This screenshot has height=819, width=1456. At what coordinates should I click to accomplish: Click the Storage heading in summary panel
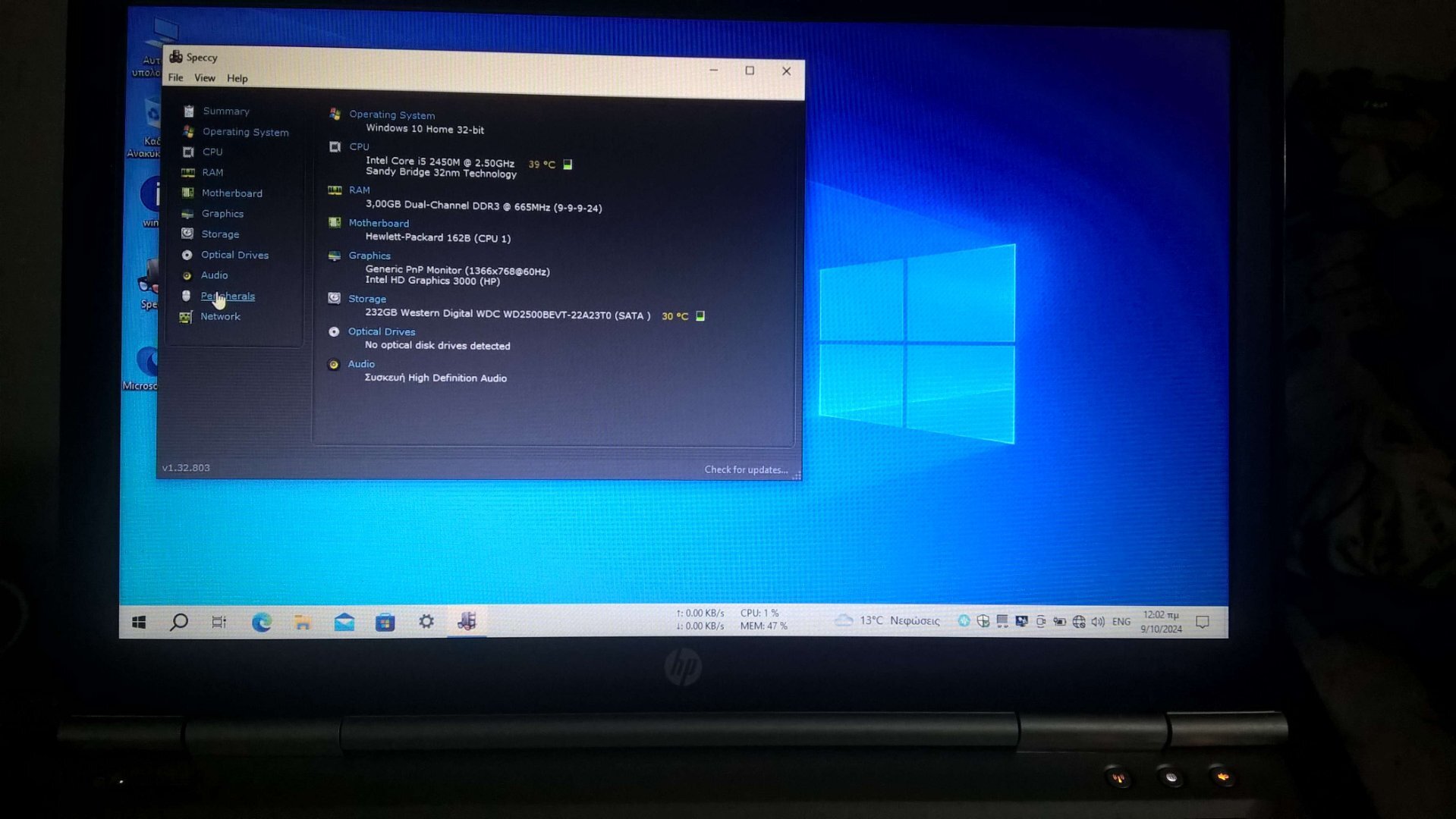pyautogui.click(x=367, y=299)
